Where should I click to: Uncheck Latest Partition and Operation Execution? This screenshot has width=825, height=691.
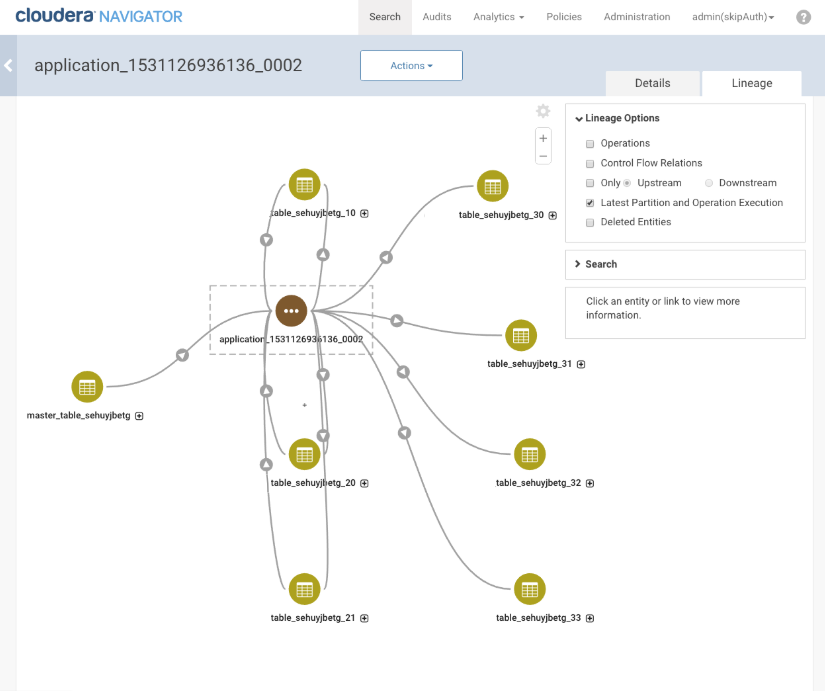590,203
